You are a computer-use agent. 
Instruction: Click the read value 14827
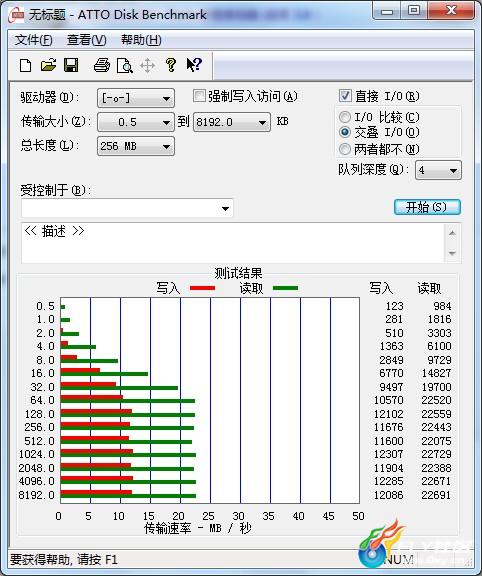pos(436,373)
